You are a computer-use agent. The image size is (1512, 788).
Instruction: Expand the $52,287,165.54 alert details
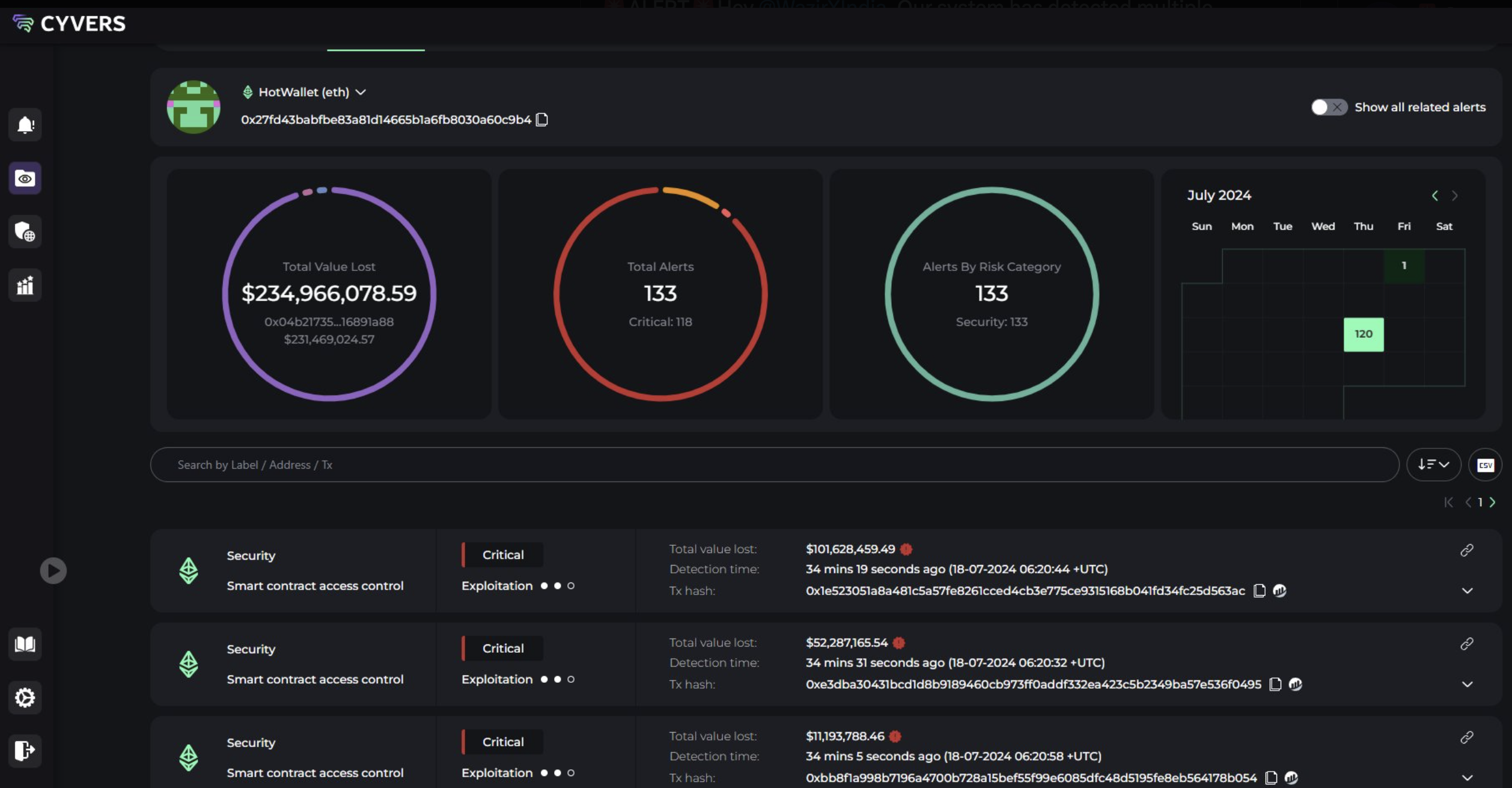[x=1467, y=685]
